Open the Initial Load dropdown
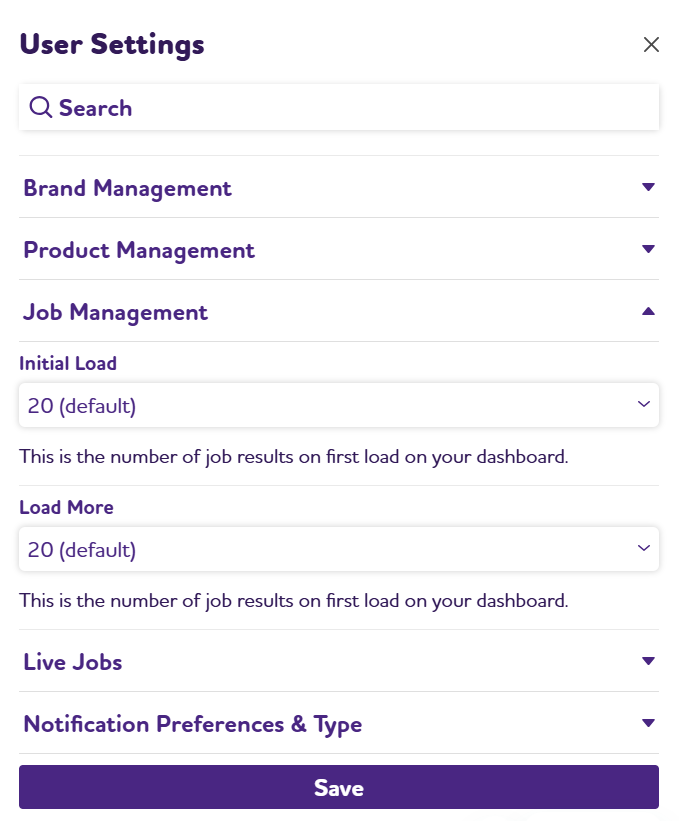The width and height of the screenshot is (679, 821). pyautogui.click(x=339, y=405)
